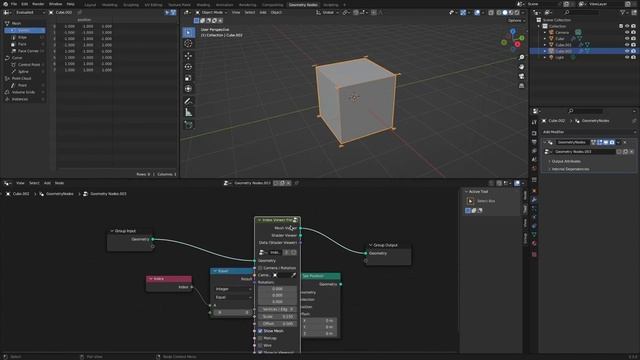Image resolution: width=640 pixels, height=360 pixels.
Task: Select the Rotate tool in viewport
Action: (188, 67)
